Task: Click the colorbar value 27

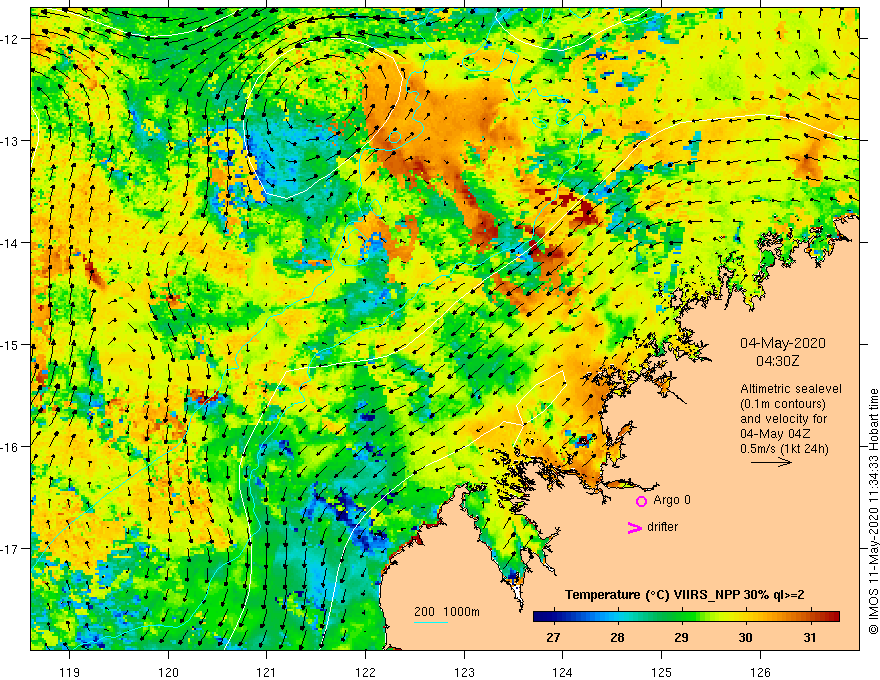Action: click(553, 637)
